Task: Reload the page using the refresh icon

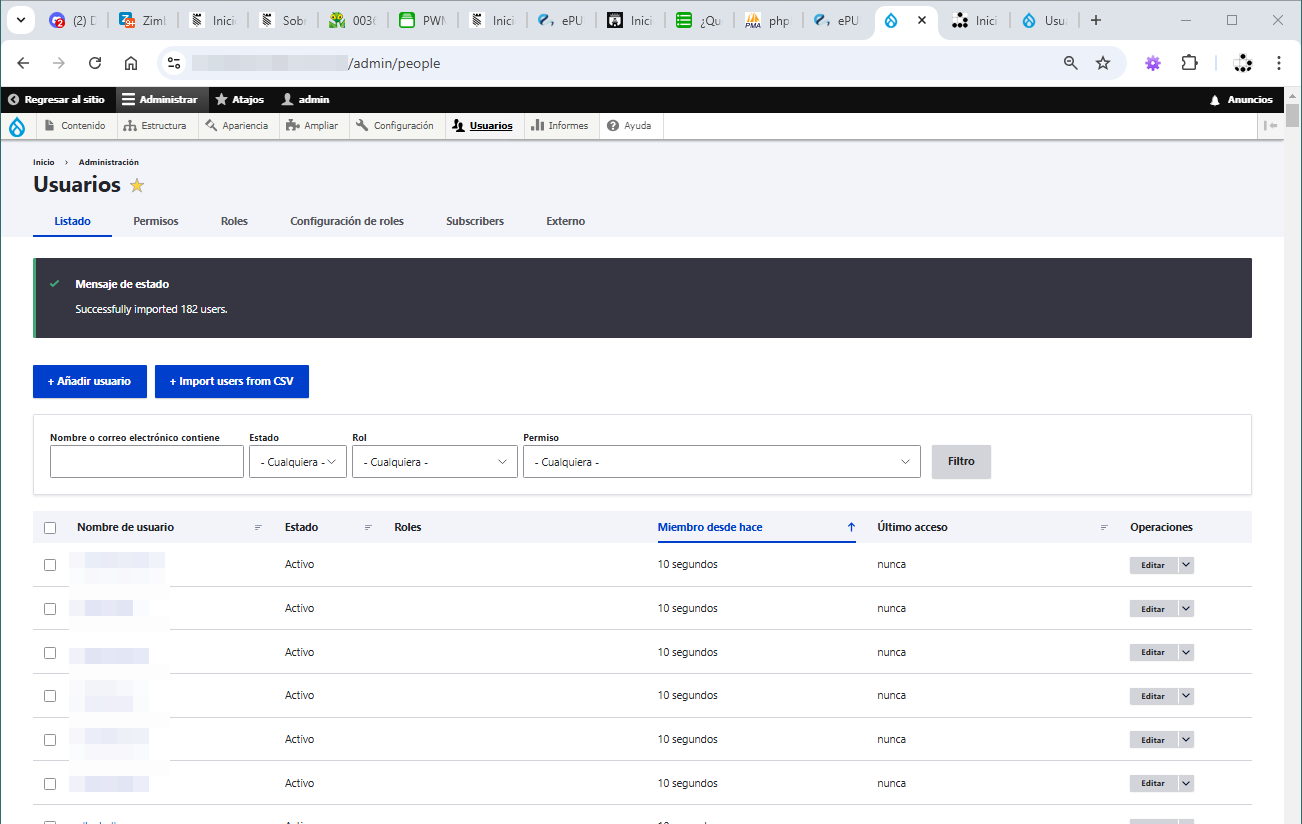Action: point(95,63)
